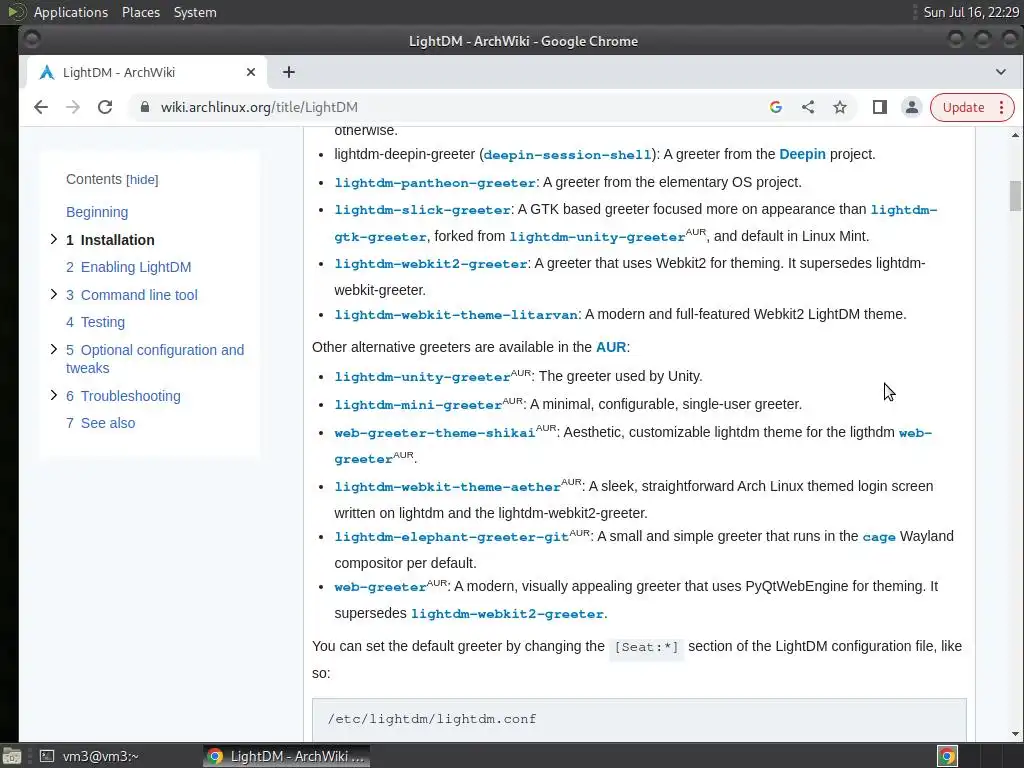
Task: Open the Places menu
Action: point(141,12)
